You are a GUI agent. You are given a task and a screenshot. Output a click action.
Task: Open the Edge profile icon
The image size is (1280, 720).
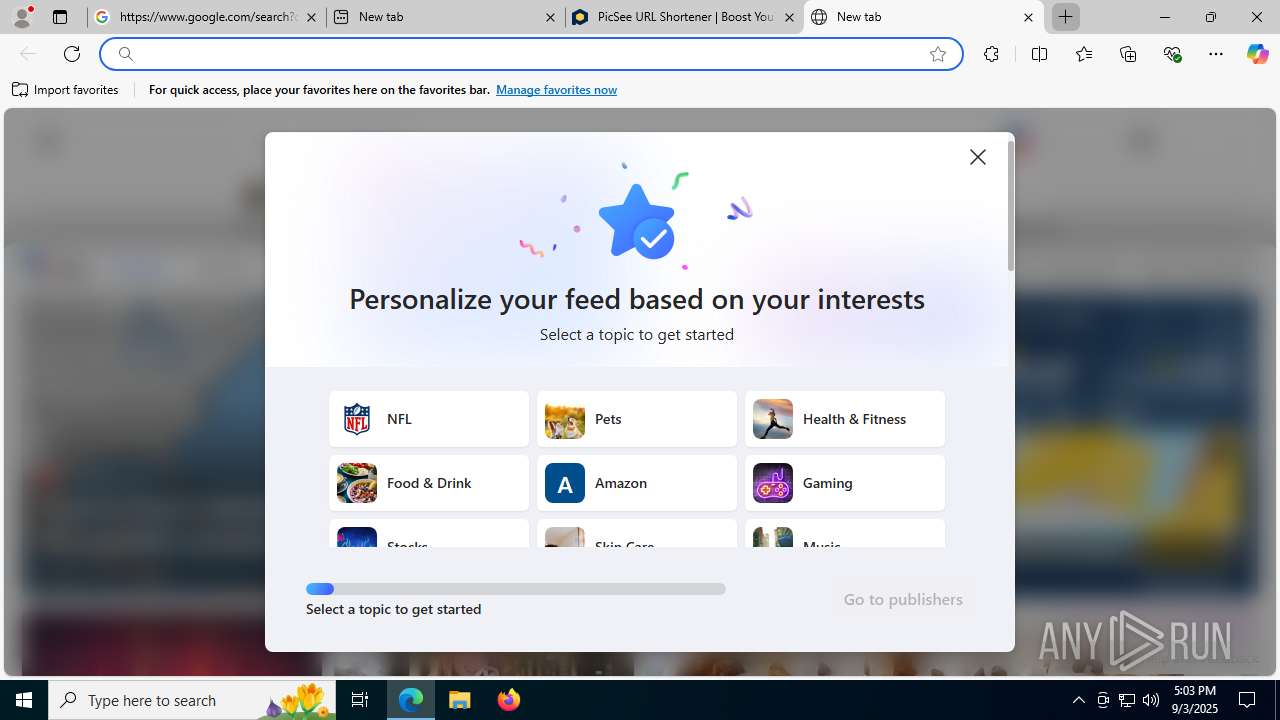coord(22,17)
